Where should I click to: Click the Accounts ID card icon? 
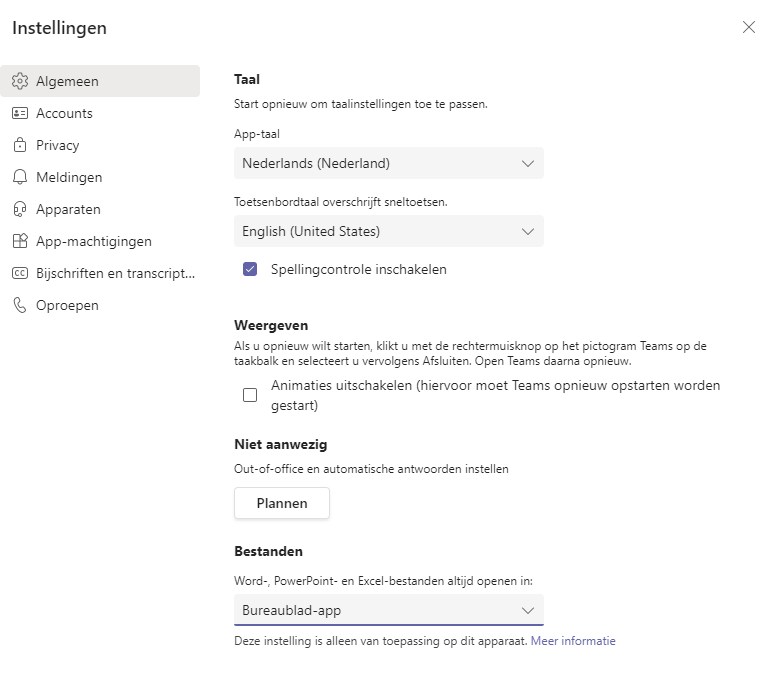(x=20, y=113)
